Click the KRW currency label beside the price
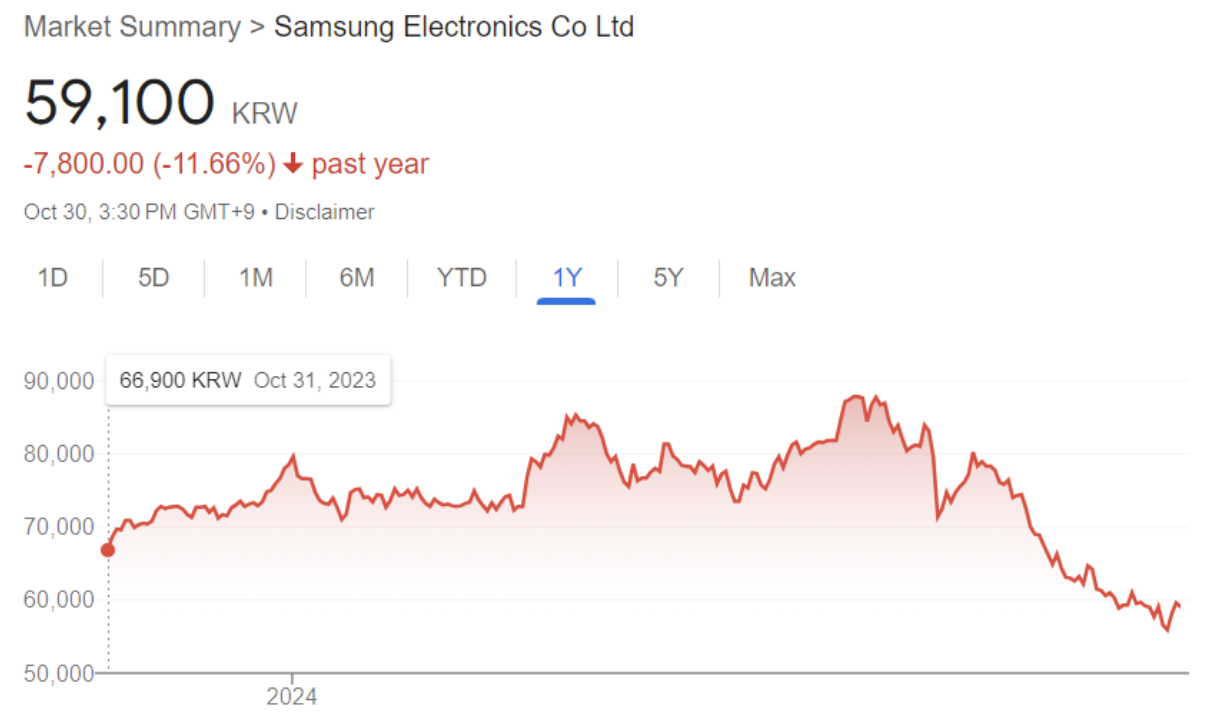1216x720 pixels. pyautogui.click(x=265, y=113)
